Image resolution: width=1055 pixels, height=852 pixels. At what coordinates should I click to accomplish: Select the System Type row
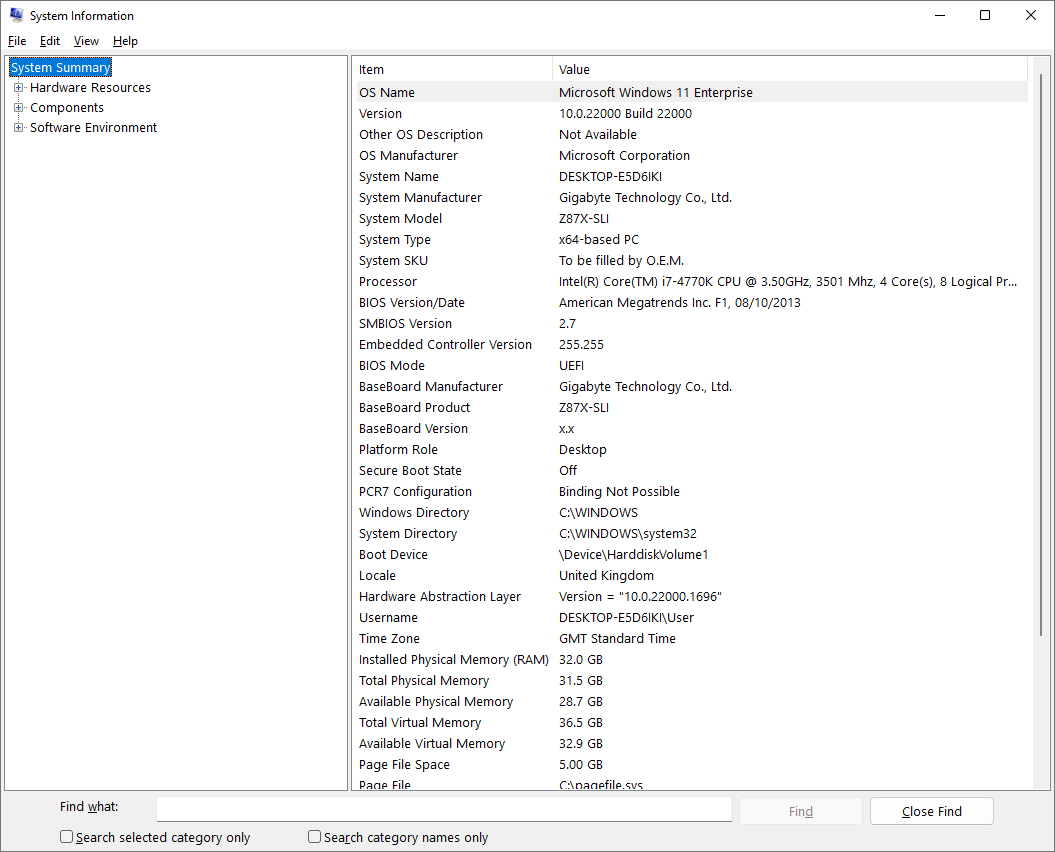pos(692,240)
